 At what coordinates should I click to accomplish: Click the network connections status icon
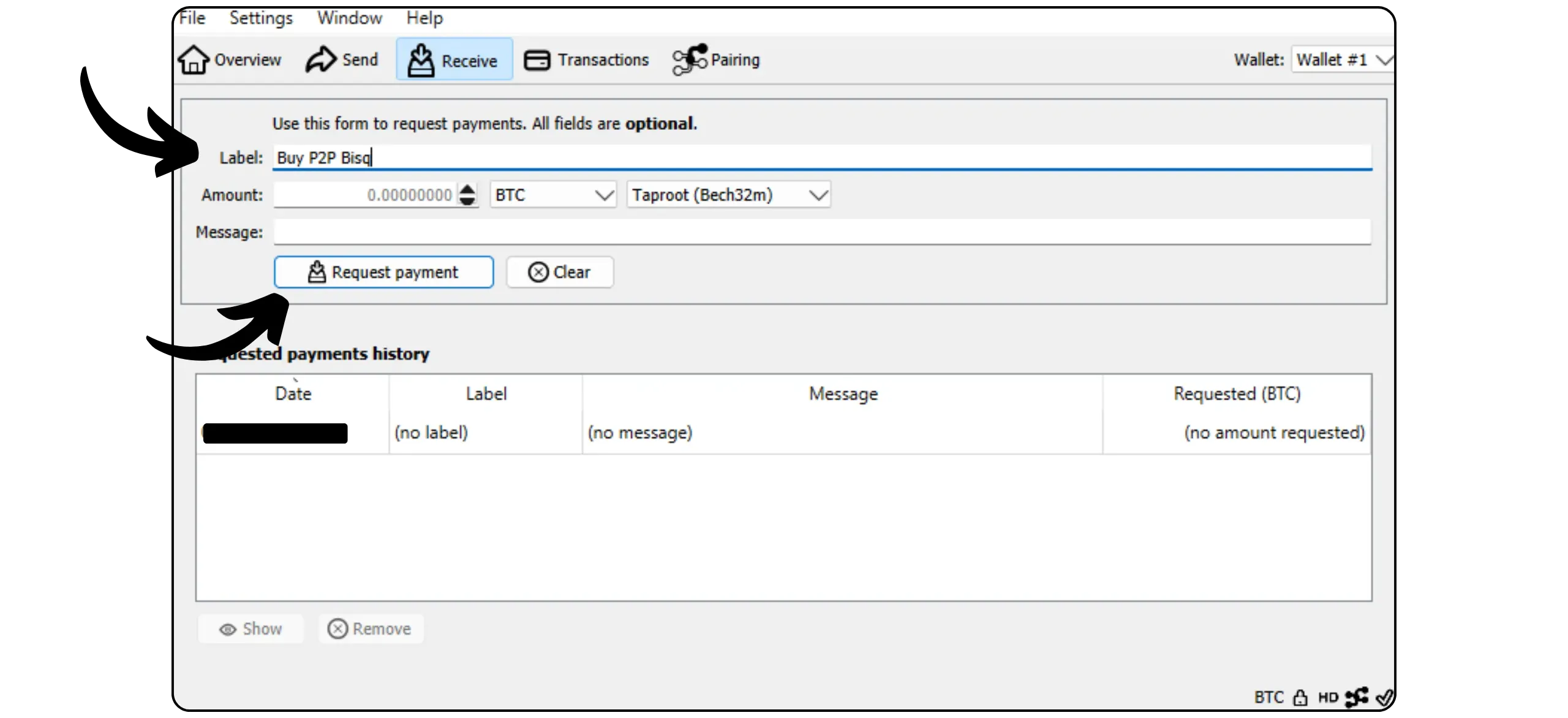(x=1357, y=698)
